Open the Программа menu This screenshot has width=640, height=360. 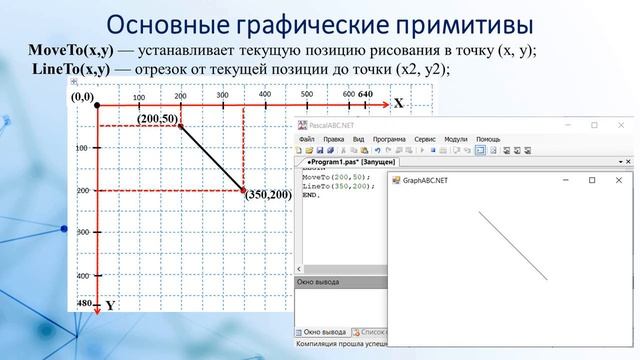click(389, 139)
